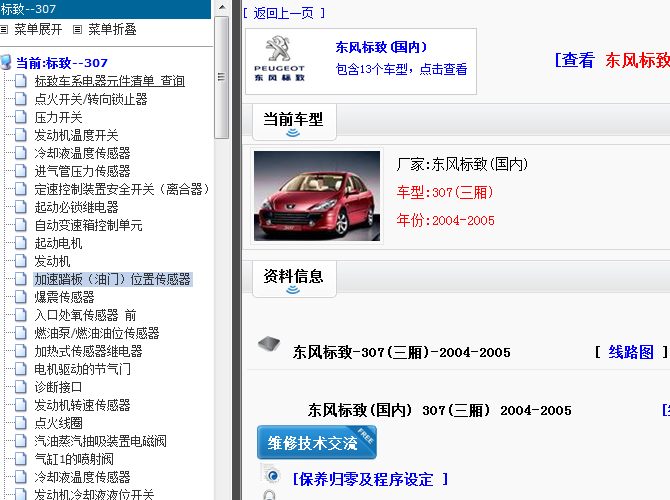Image resolution: width=670 pixels, height=500 pixels.
Task: Open the 线路图 wiring diagram link
Action: 631,352
